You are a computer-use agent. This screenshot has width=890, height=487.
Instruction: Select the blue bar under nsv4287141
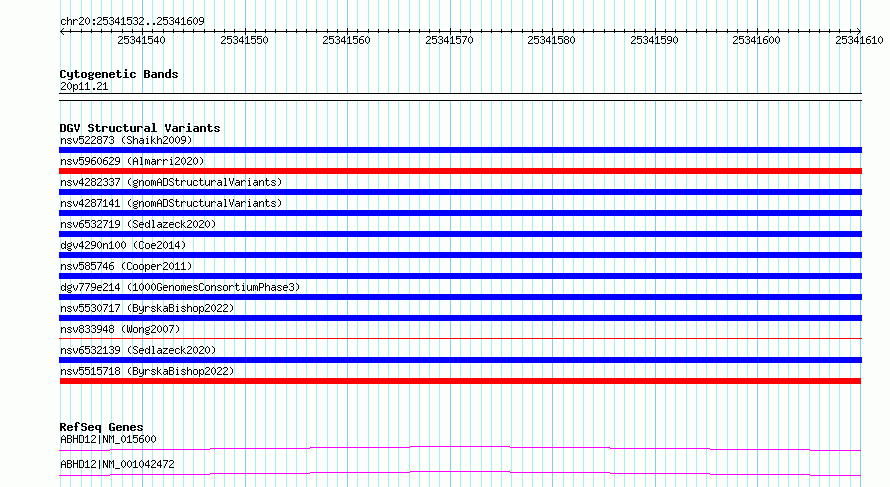tap(460, 213)
